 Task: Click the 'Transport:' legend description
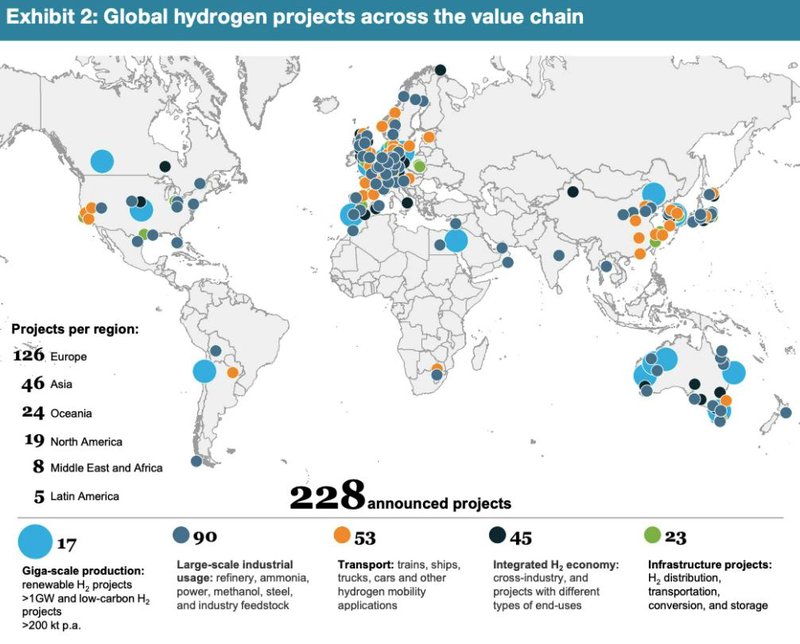point(399,585)
